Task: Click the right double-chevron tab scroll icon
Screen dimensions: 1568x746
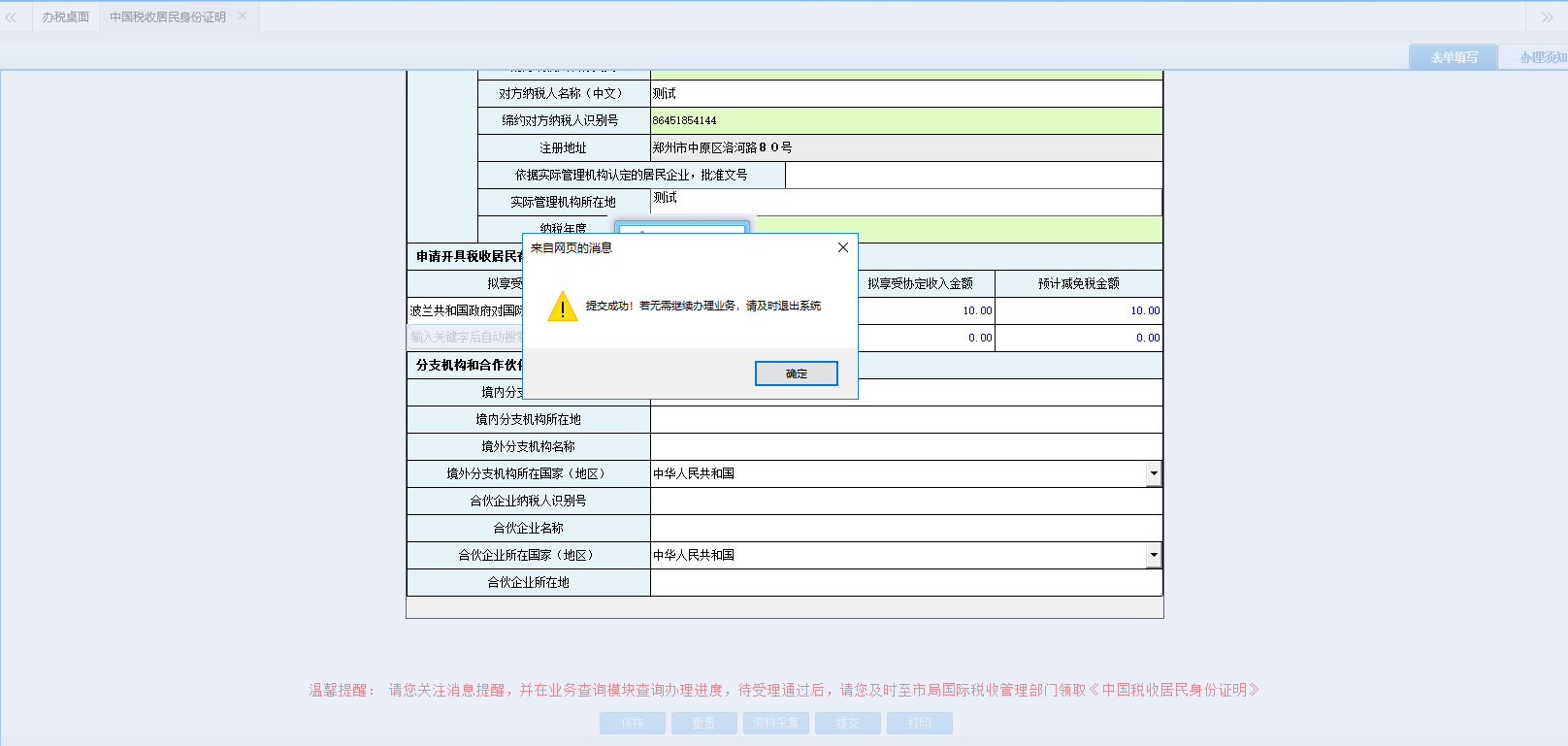Action: pyautogui.click(x=1547, y=17)
